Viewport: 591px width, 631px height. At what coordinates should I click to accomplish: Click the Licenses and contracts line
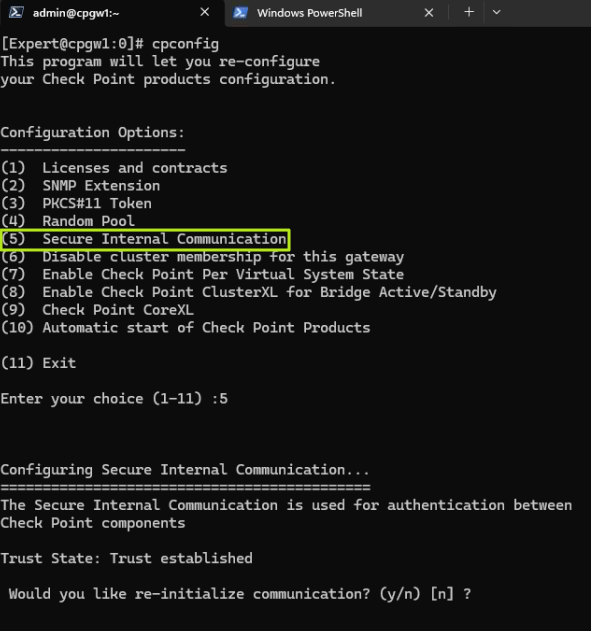click(x=114, y=168)
